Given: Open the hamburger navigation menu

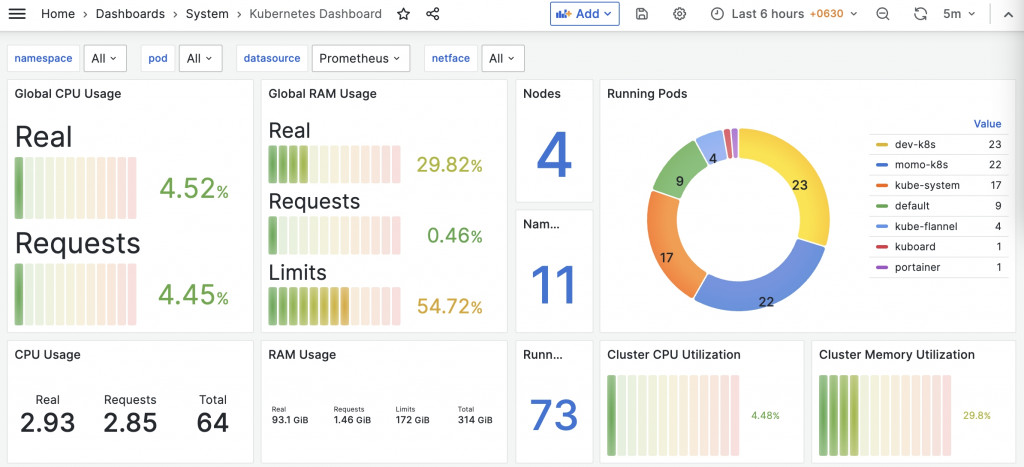Looking at the screenshot, I should 17,13.
